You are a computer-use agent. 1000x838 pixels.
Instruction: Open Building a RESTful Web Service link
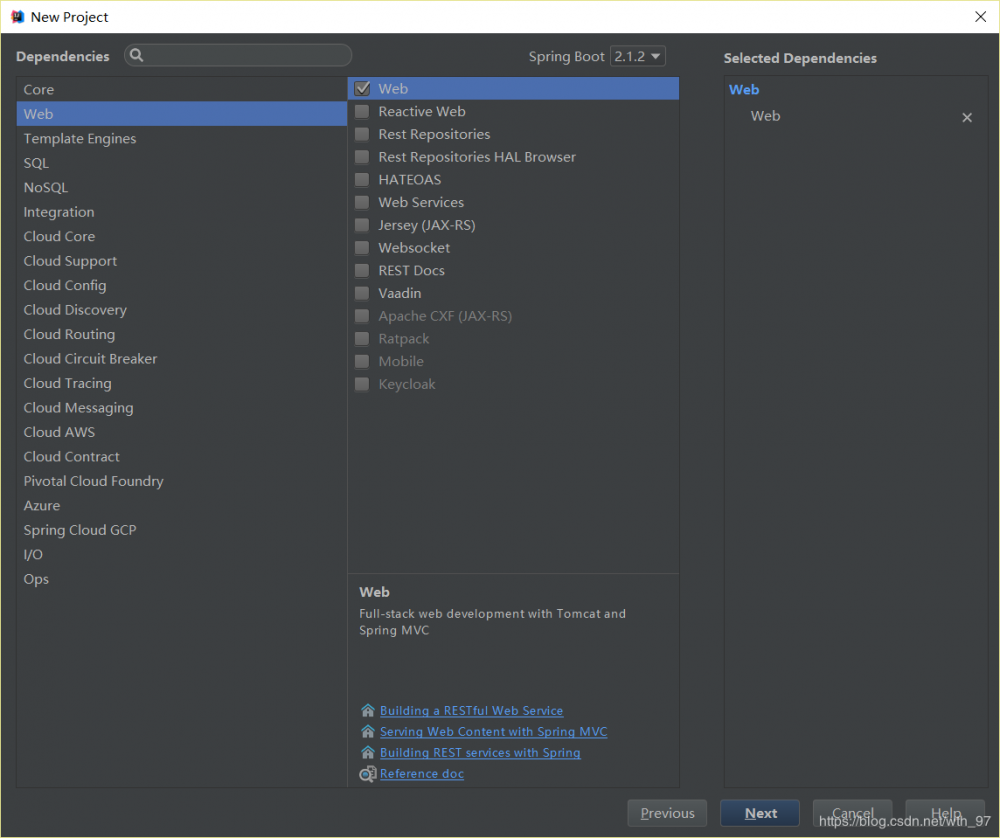(471, 710)
